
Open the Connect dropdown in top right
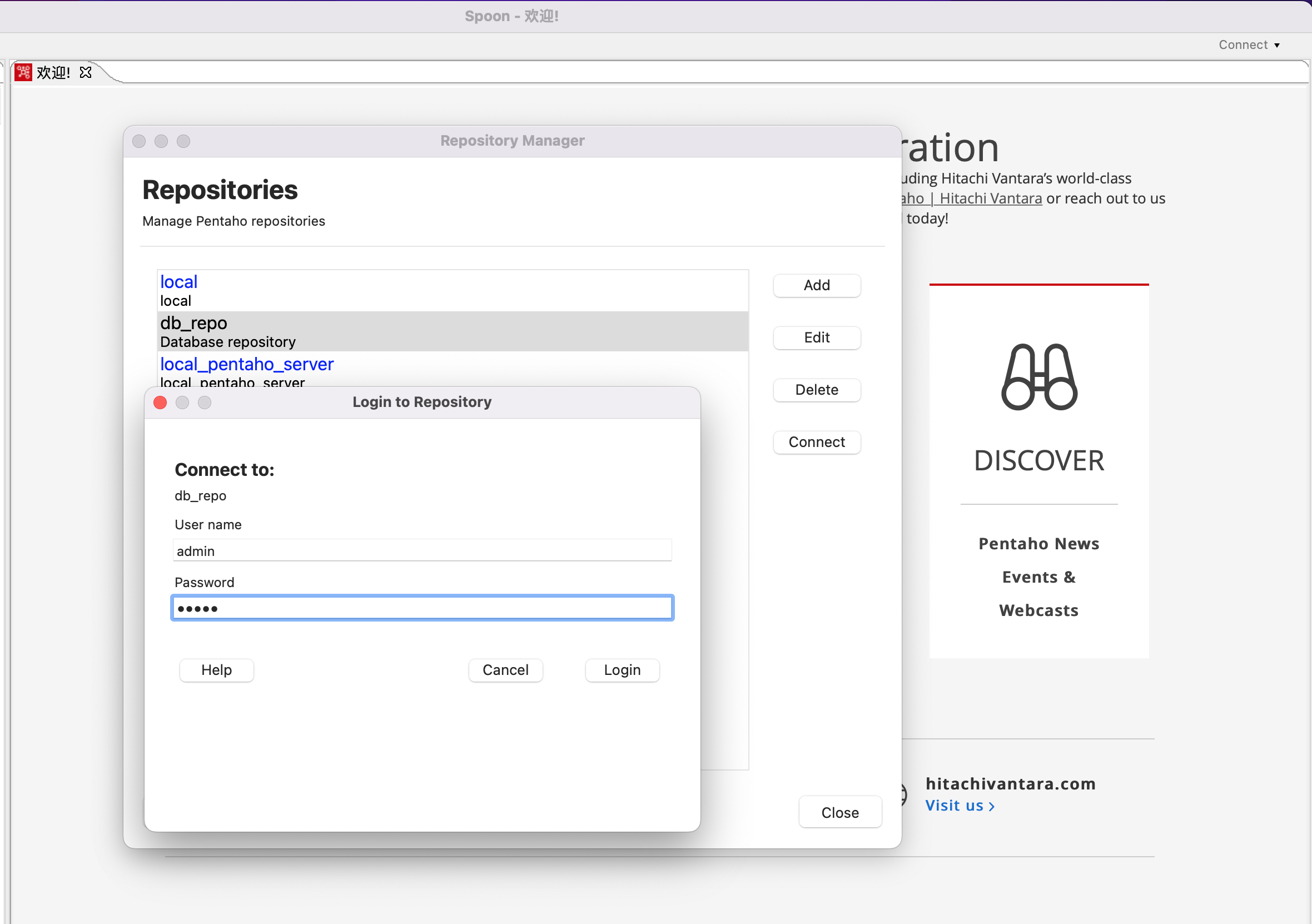(1249, 45)
